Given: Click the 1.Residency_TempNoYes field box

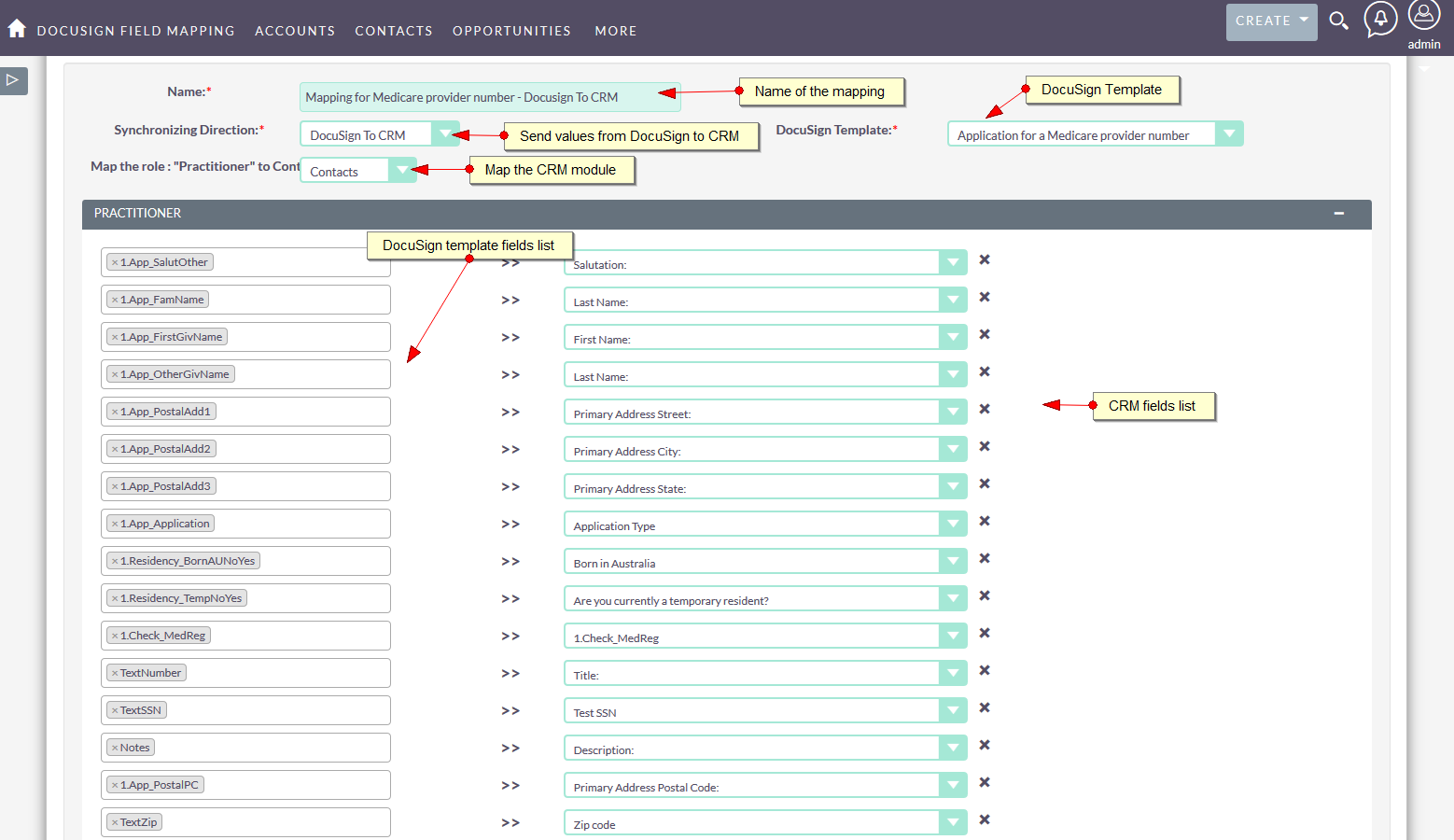Looking at the screenshot, I should tap(245, 598).
